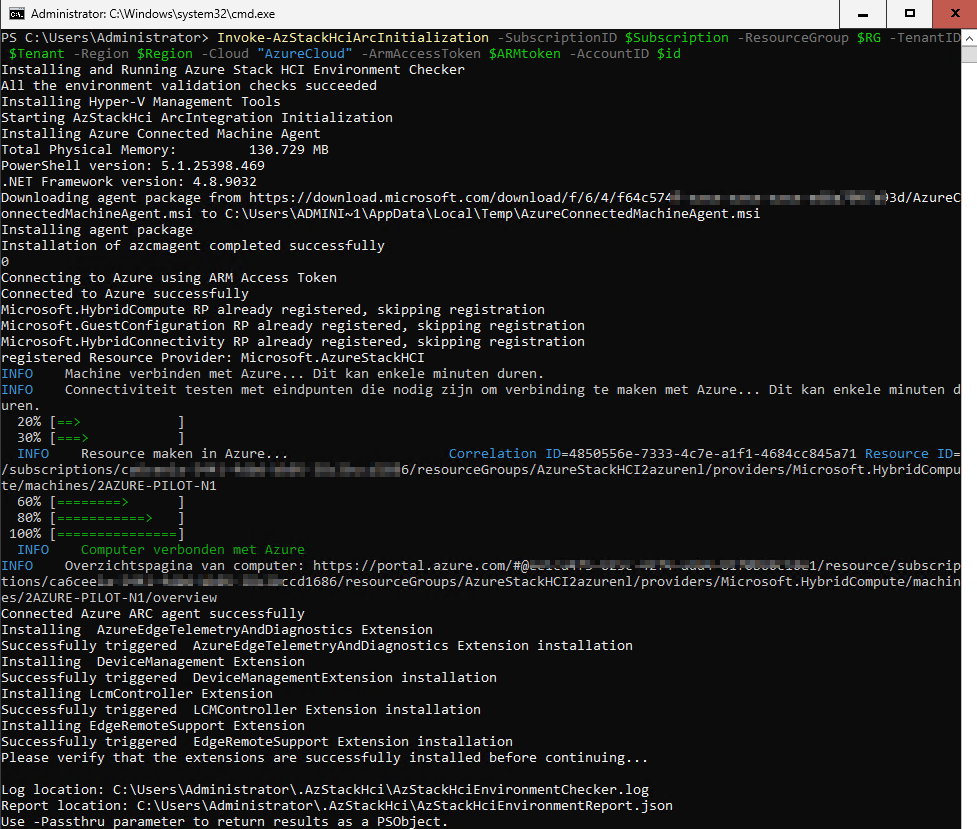Screen dimensions: 977x829
Task: Click the 100% progress bar line
Action: coord(96,533)
